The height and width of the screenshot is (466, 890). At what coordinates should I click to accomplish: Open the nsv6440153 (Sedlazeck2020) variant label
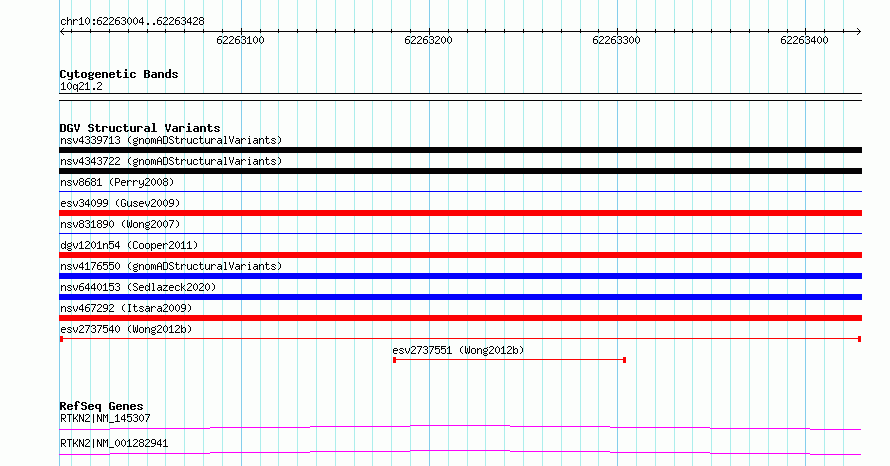138,287
